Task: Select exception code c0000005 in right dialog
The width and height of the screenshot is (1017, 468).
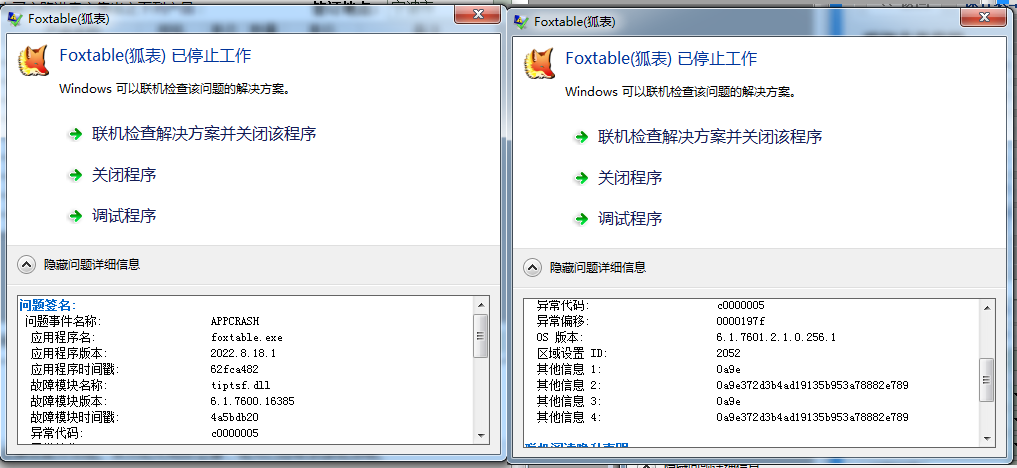Action: 741,305
